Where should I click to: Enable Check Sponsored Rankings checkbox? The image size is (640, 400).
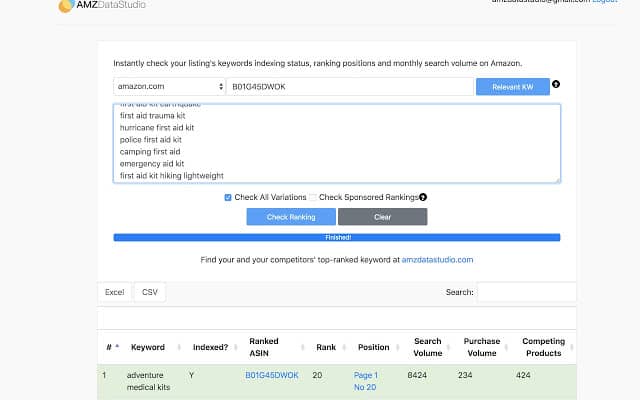(x=313, y=198)
